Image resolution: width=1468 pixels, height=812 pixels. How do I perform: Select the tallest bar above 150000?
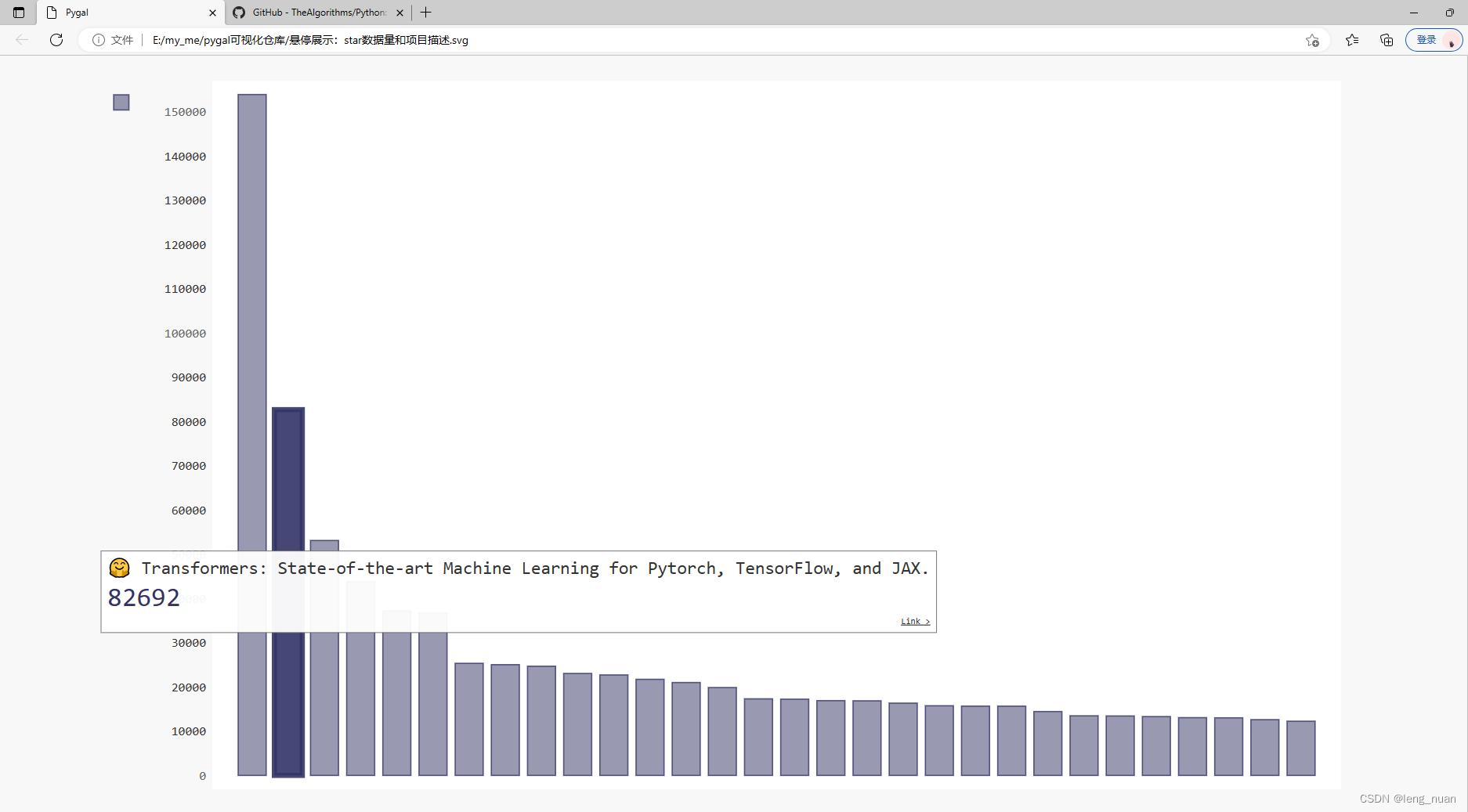click(x=252, y=435)
